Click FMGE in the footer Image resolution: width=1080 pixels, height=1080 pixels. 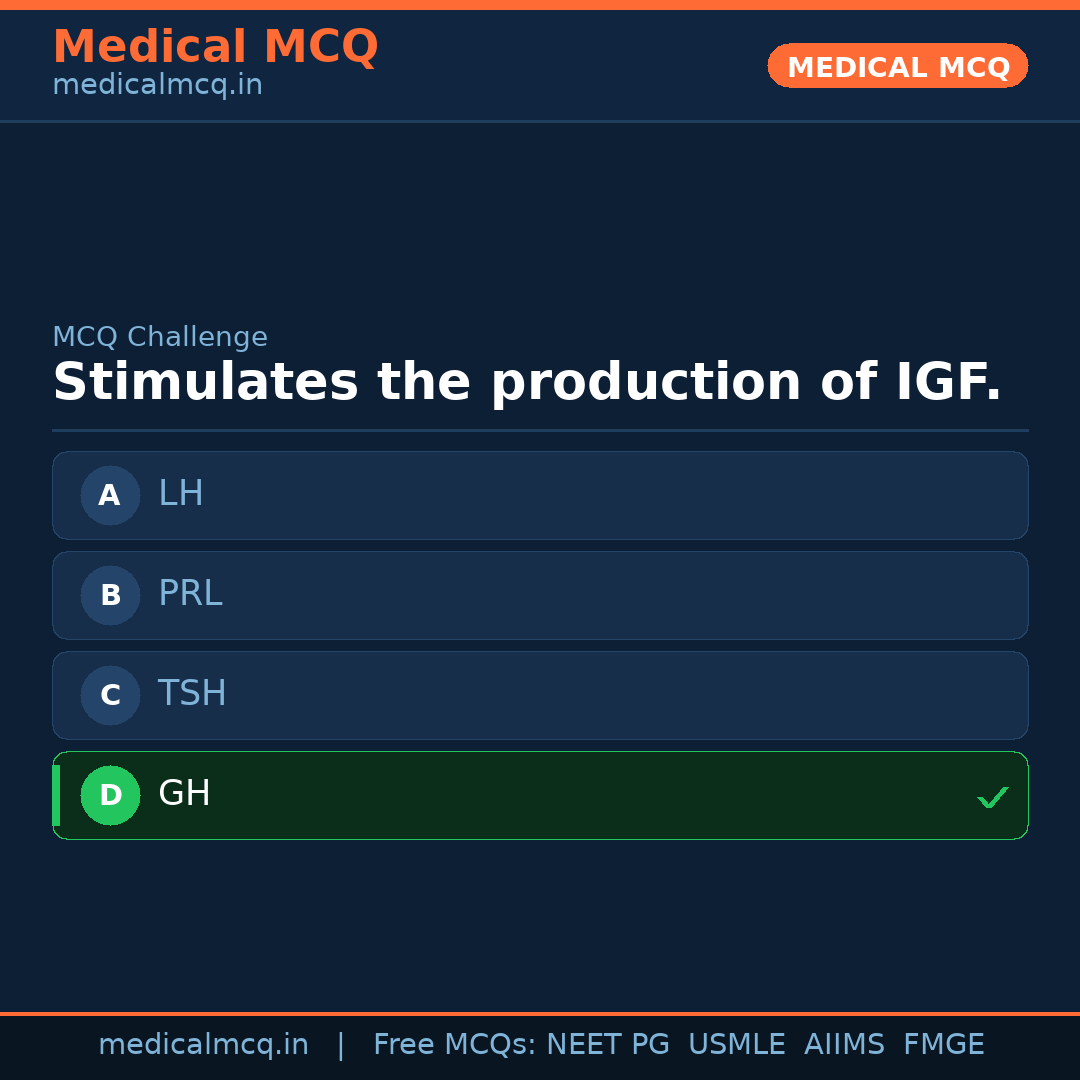943,1045
